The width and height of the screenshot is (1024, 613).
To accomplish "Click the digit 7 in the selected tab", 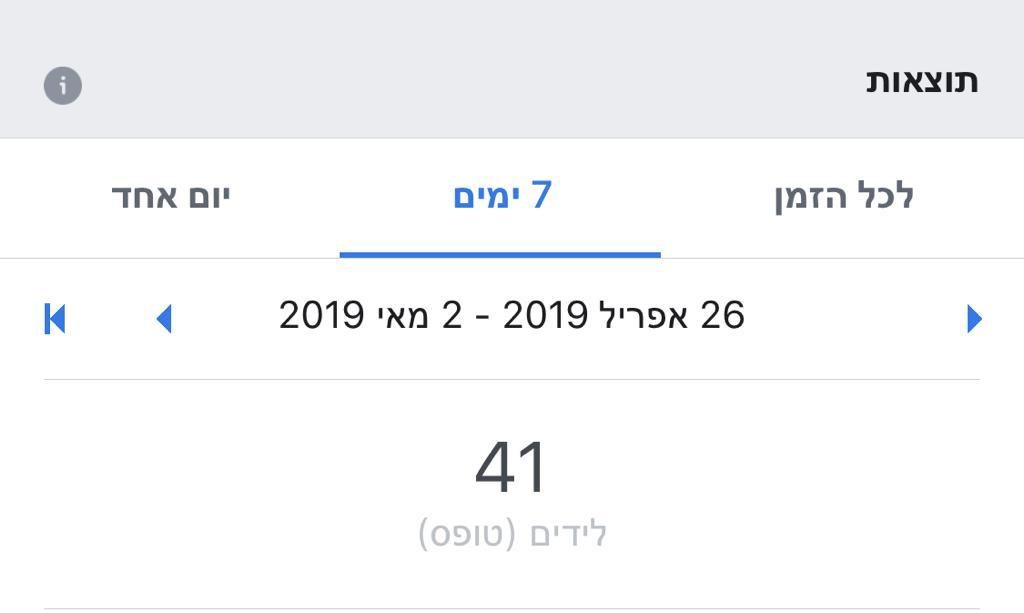I will click(541, 195).
